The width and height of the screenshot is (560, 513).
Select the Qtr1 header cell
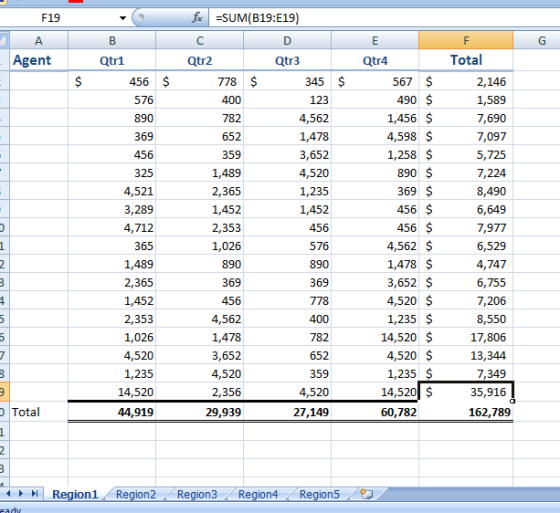[x=112, y=60]
